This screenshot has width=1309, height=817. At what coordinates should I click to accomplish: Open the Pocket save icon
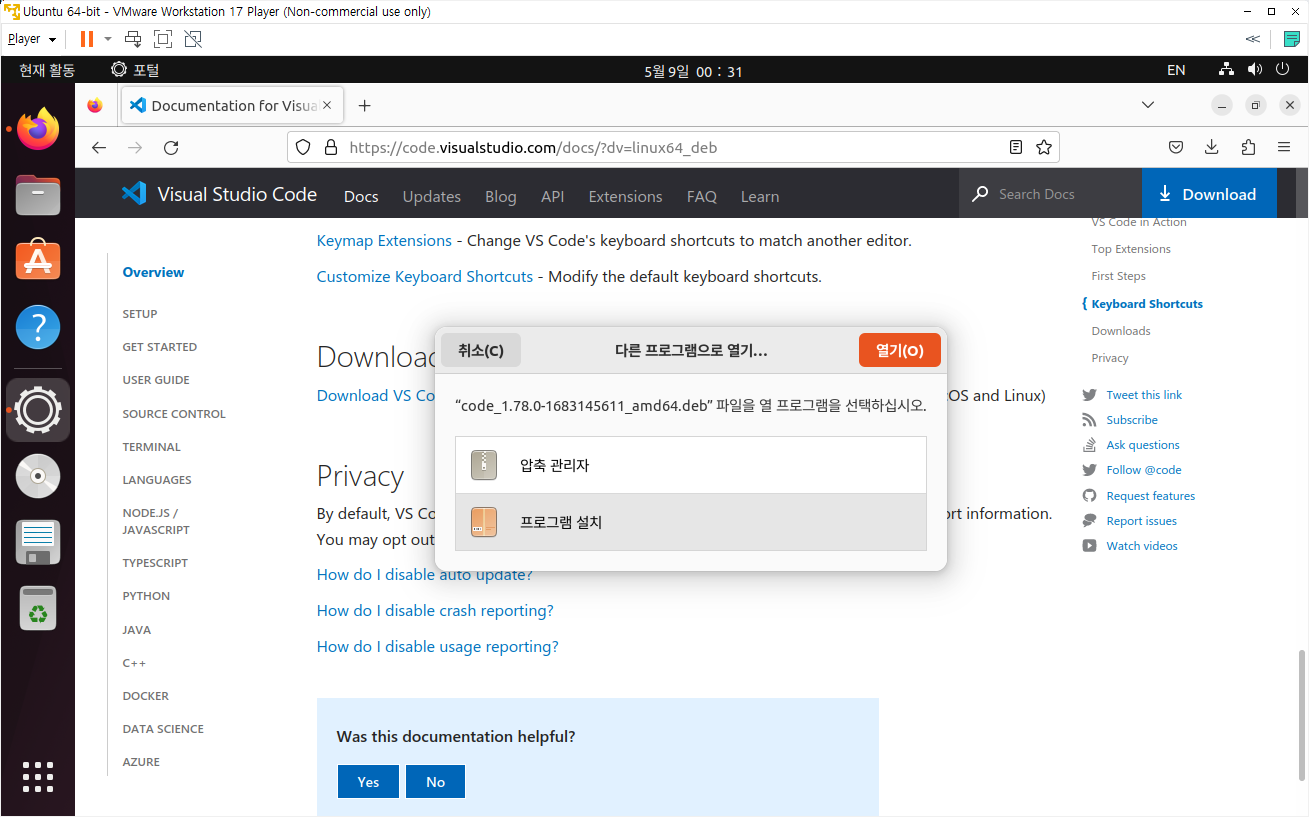pos(1177,147)
